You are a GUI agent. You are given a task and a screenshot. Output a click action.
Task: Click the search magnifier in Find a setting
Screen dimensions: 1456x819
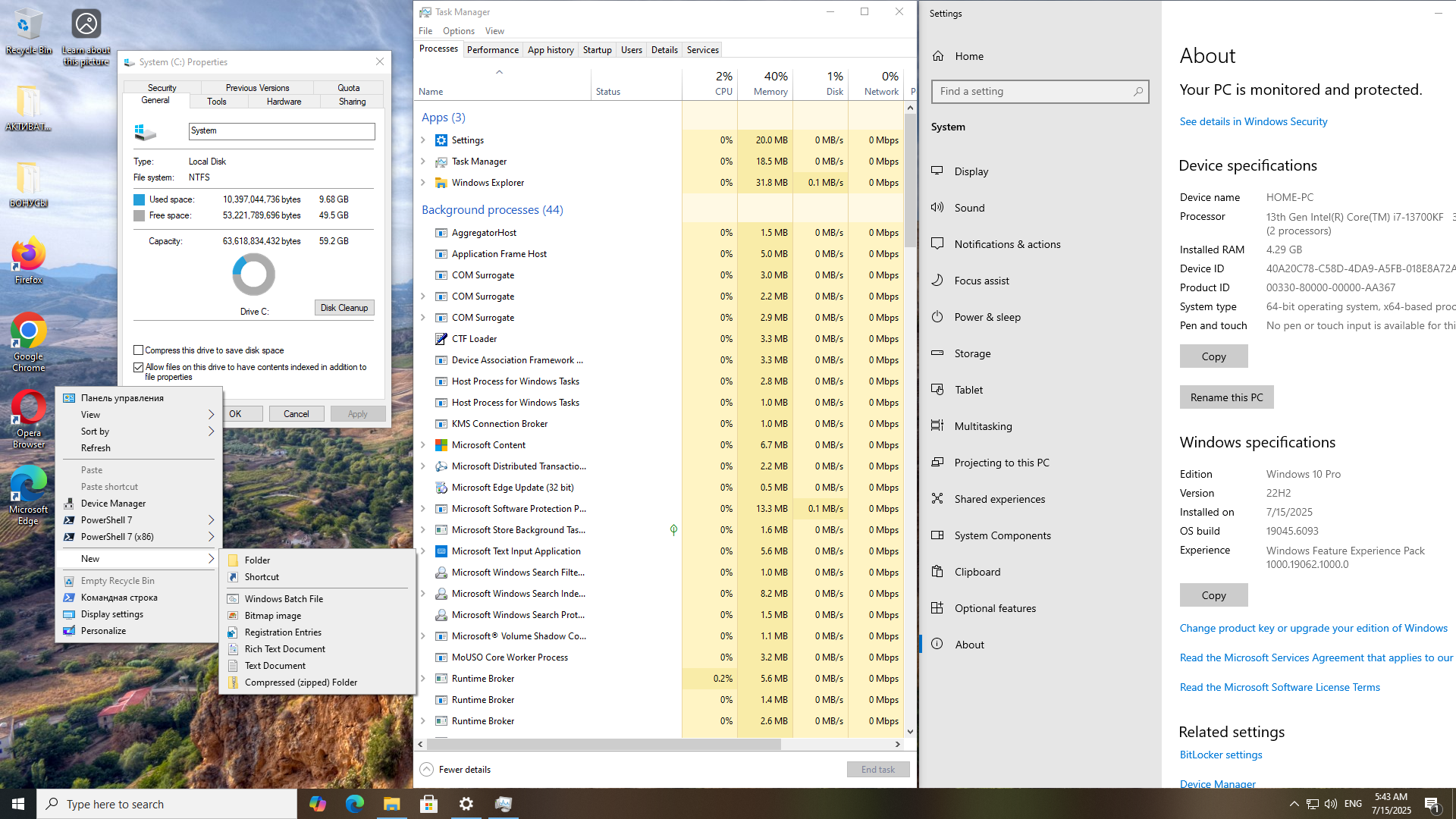tap(1138, 91)
